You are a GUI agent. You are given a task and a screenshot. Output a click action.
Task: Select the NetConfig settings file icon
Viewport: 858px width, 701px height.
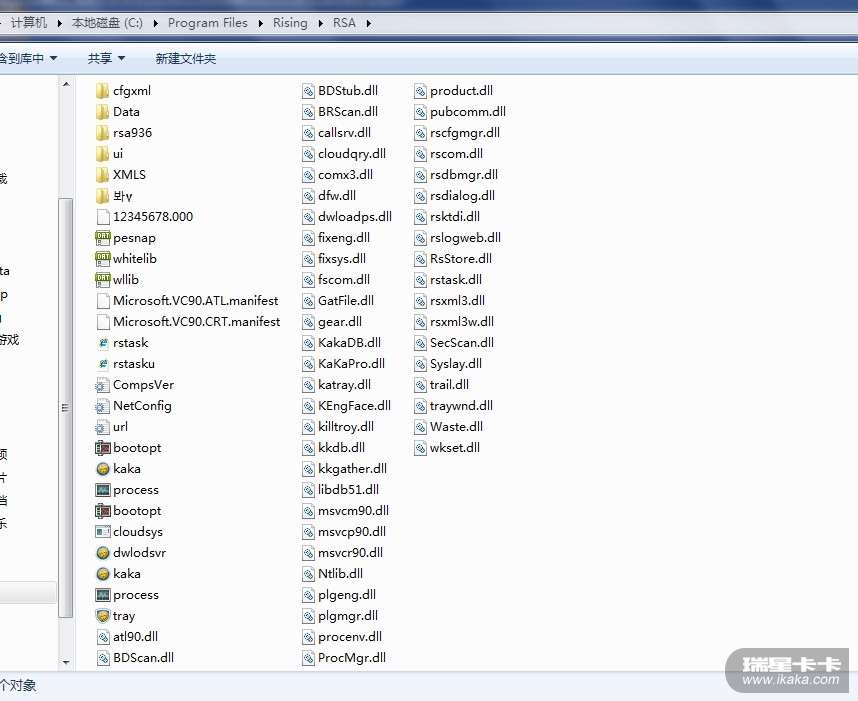pyautogui.click(x=102, y=406)
